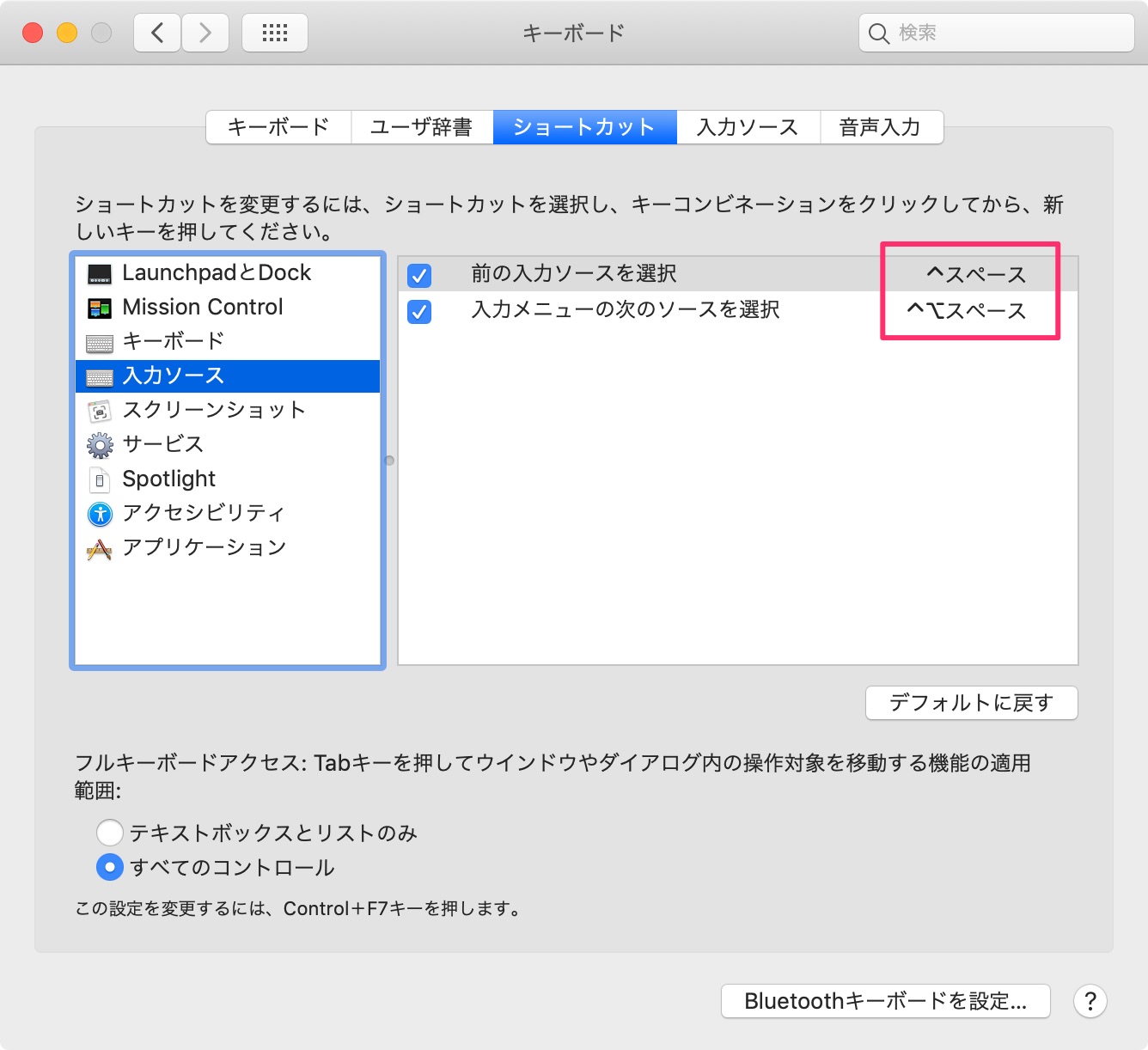Click the キーボード keyboard icon in list
This screenshot has height=1050, width=1148.
click(x=100, y=344)
